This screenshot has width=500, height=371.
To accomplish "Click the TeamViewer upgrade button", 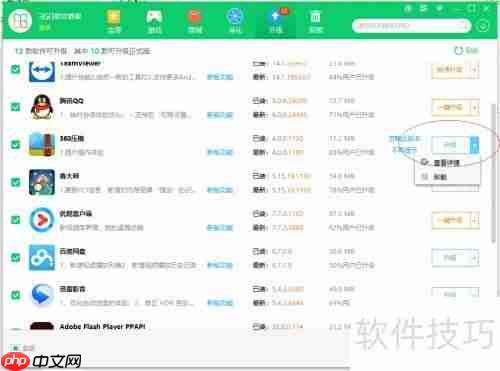I will click(450, 70).
